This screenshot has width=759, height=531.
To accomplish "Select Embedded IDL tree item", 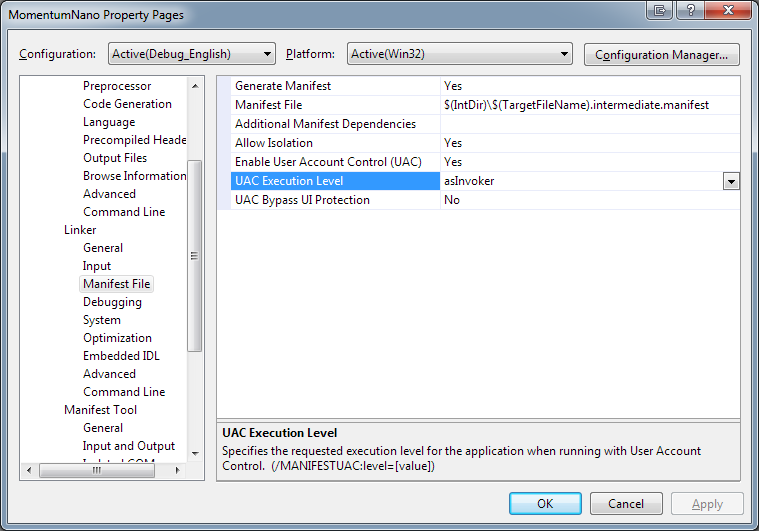I will click(121, 356).
